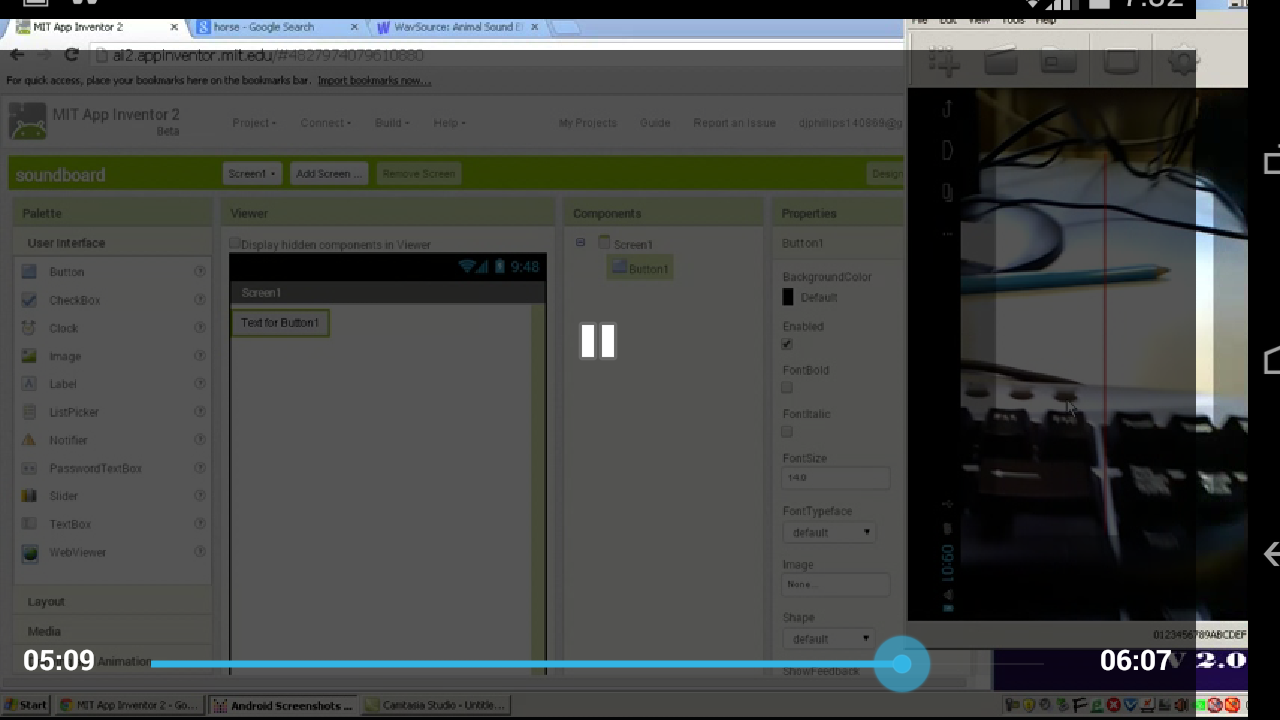Click the Report an Issue link
Screen dimensions: 1280x720
point(734,123)
